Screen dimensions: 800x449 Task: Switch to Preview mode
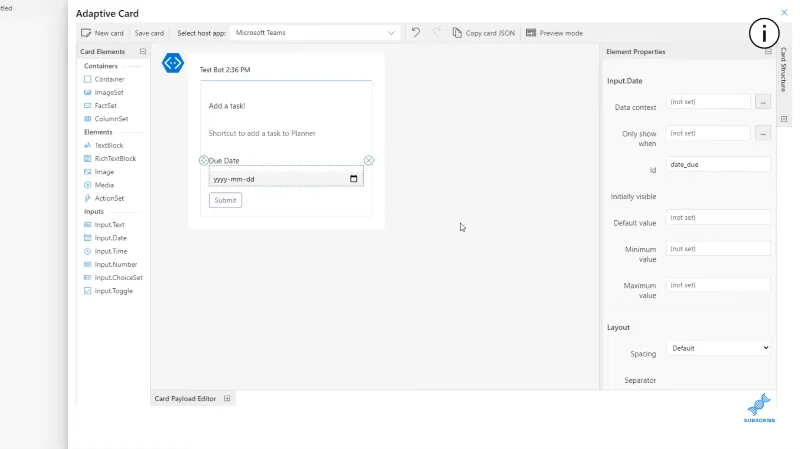(554, 33)
